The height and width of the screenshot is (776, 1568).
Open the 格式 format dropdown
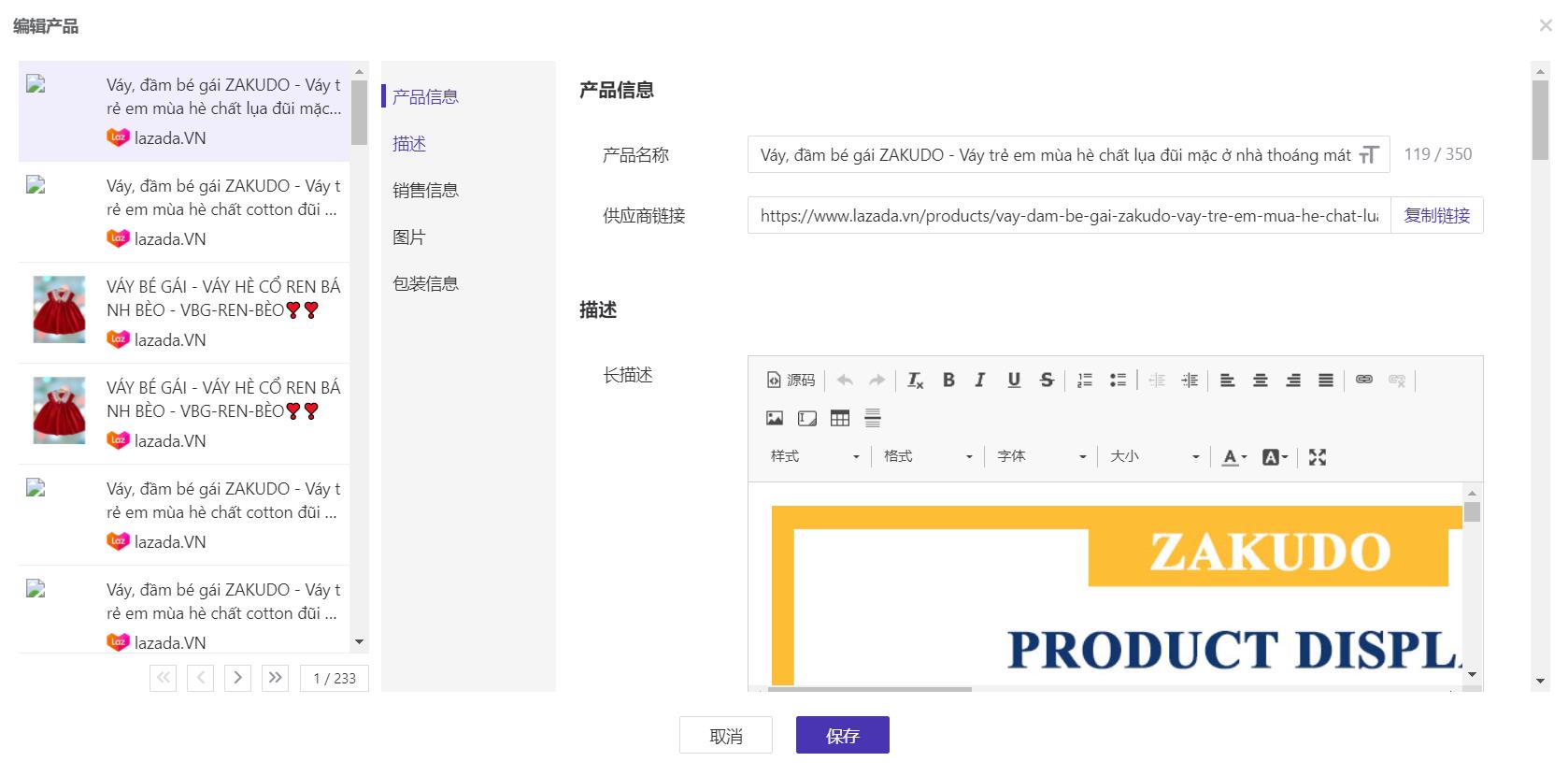(x=928, y=456)
